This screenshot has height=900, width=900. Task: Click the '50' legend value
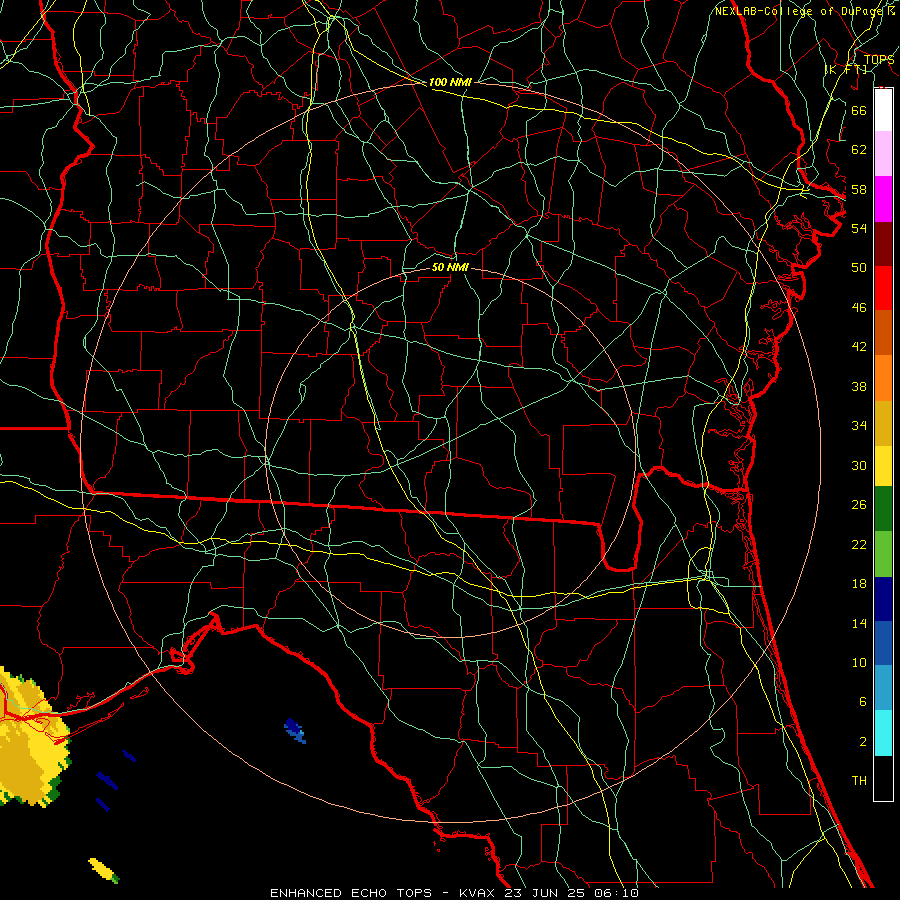coord(859,267)
